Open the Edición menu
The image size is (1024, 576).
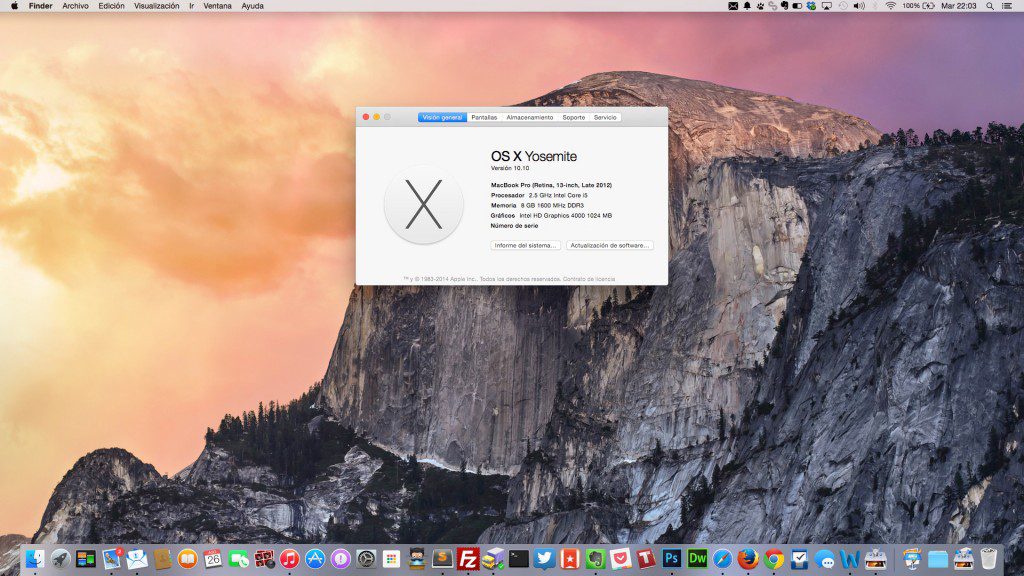[111, 6]
